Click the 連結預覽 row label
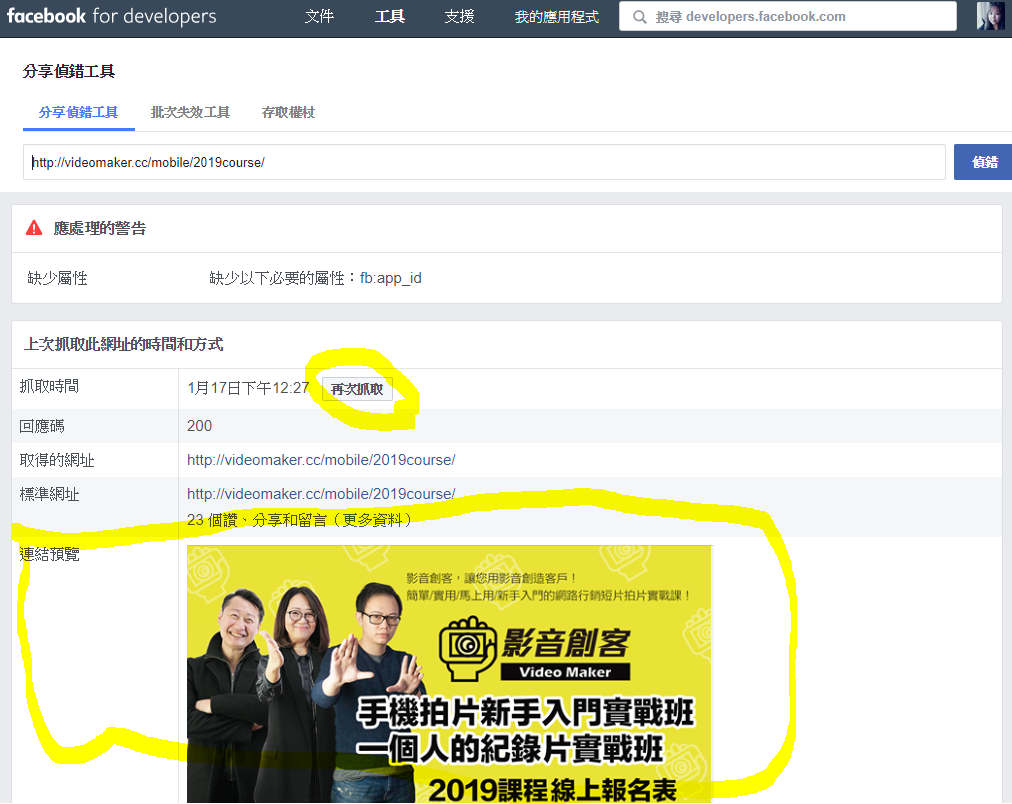Screen dimensions: 1012x804 50,554
